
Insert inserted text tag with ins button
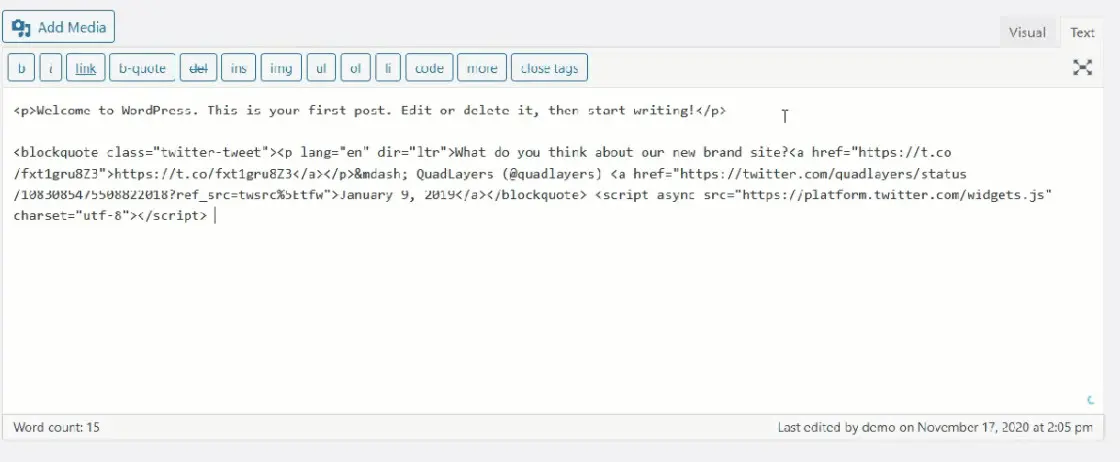tap(239, 69)
